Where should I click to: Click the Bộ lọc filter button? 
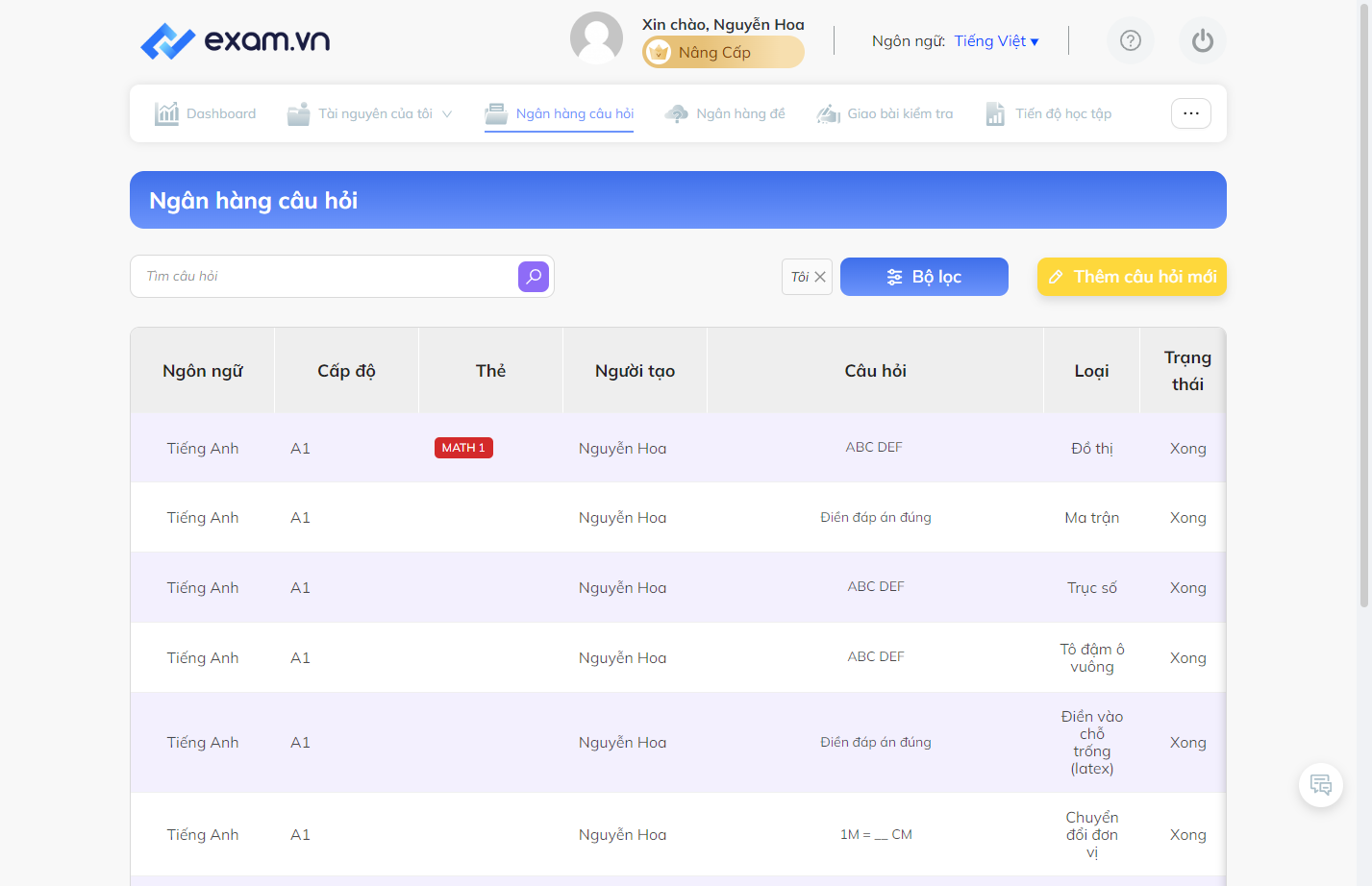(924, 277)
